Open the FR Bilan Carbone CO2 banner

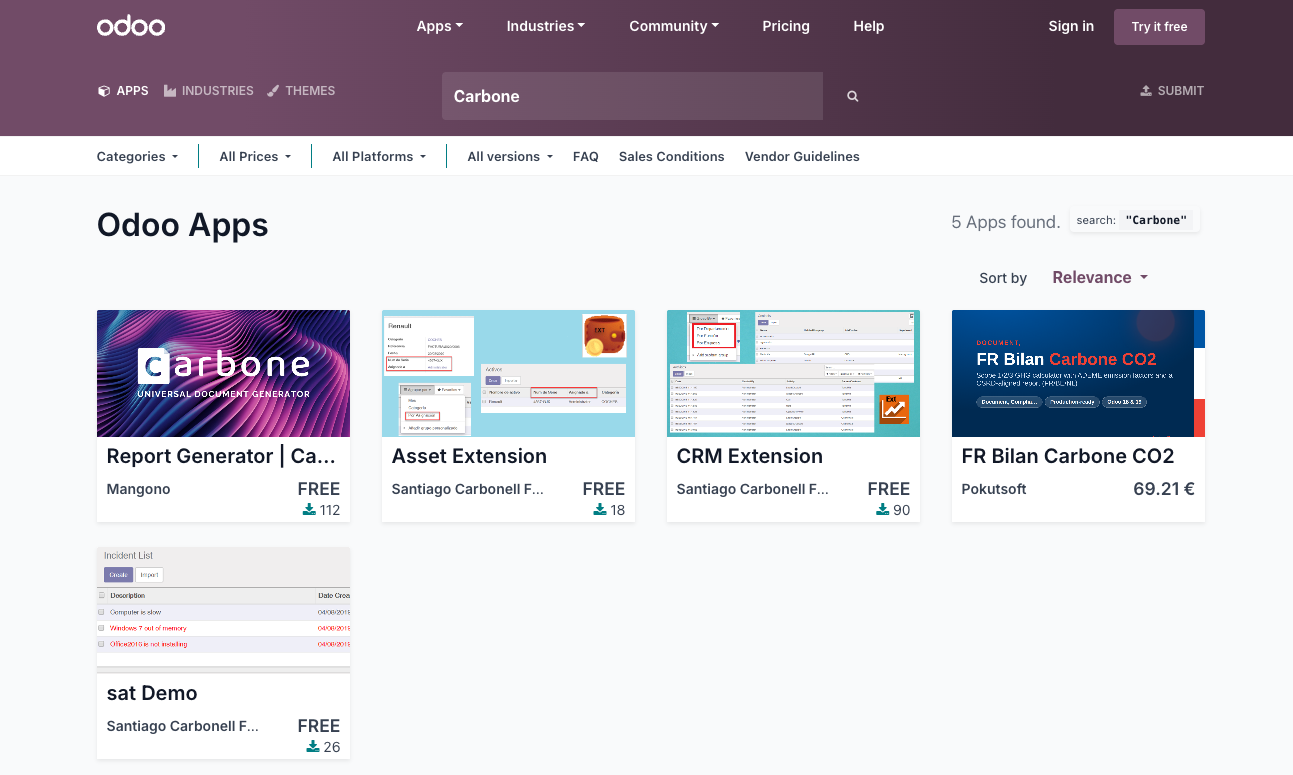1078,373
